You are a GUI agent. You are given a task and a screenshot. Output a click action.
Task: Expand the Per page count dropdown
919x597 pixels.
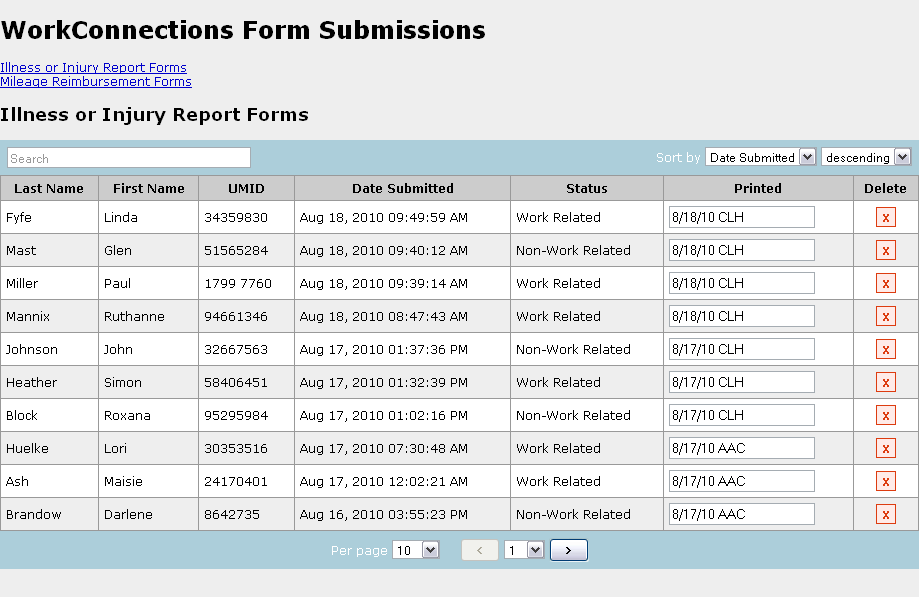pyautogui.click(x=416, y=550)
